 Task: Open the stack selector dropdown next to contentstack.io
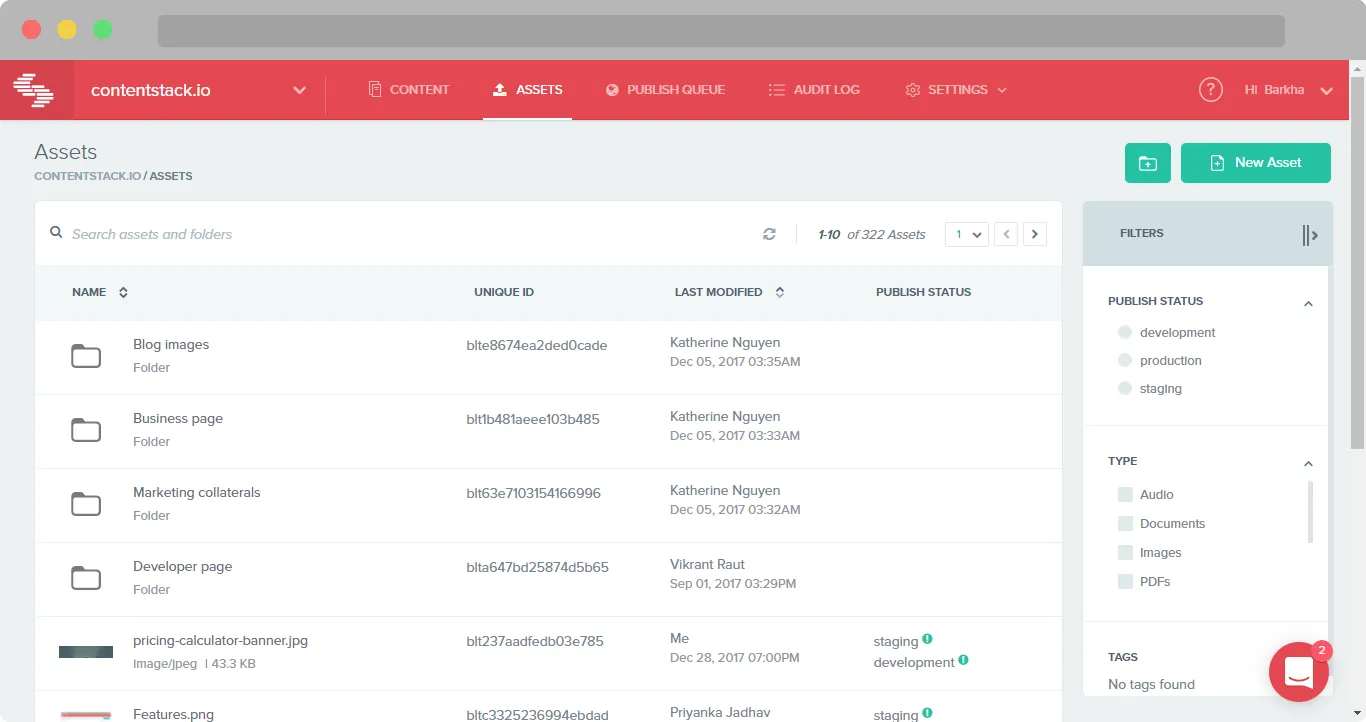tap(299, 90)
